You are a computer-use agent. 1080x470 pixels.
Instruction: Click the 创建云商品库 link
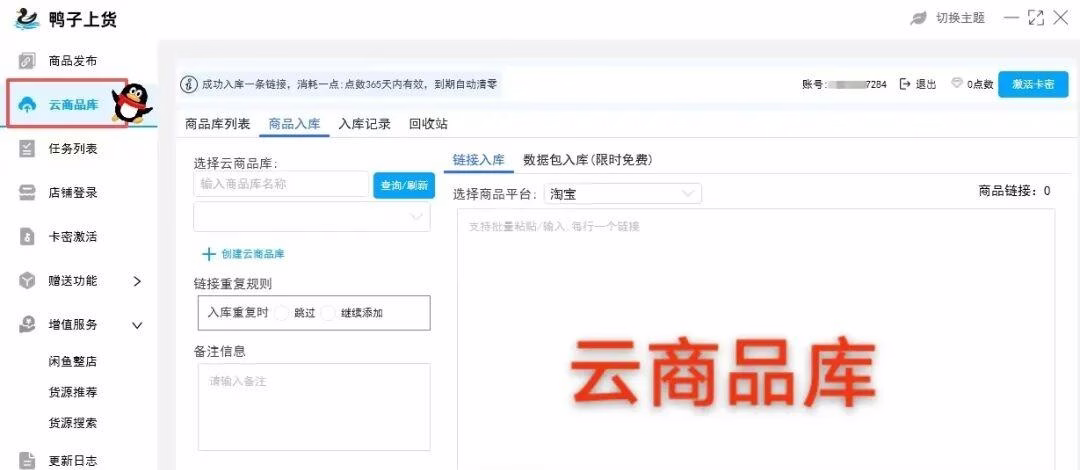click(x=243, y=254)
